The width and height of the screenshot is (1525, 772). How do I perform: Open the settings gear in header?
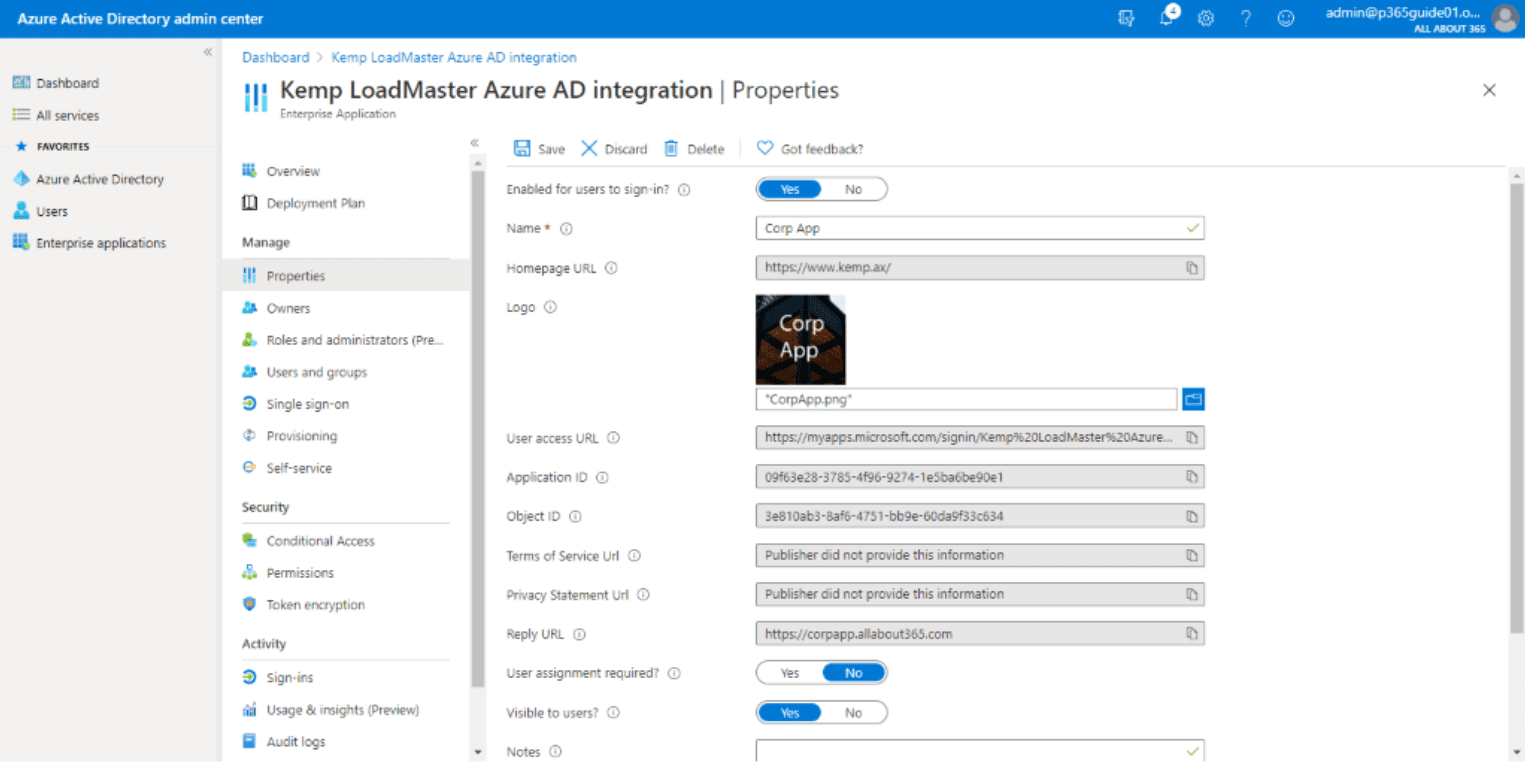tap(1206, 18)
